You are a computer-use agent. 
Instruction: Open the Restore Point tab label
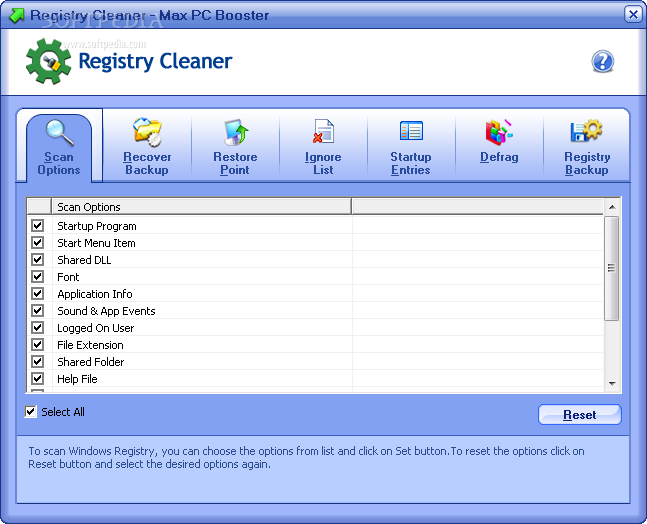click(235, 163)
